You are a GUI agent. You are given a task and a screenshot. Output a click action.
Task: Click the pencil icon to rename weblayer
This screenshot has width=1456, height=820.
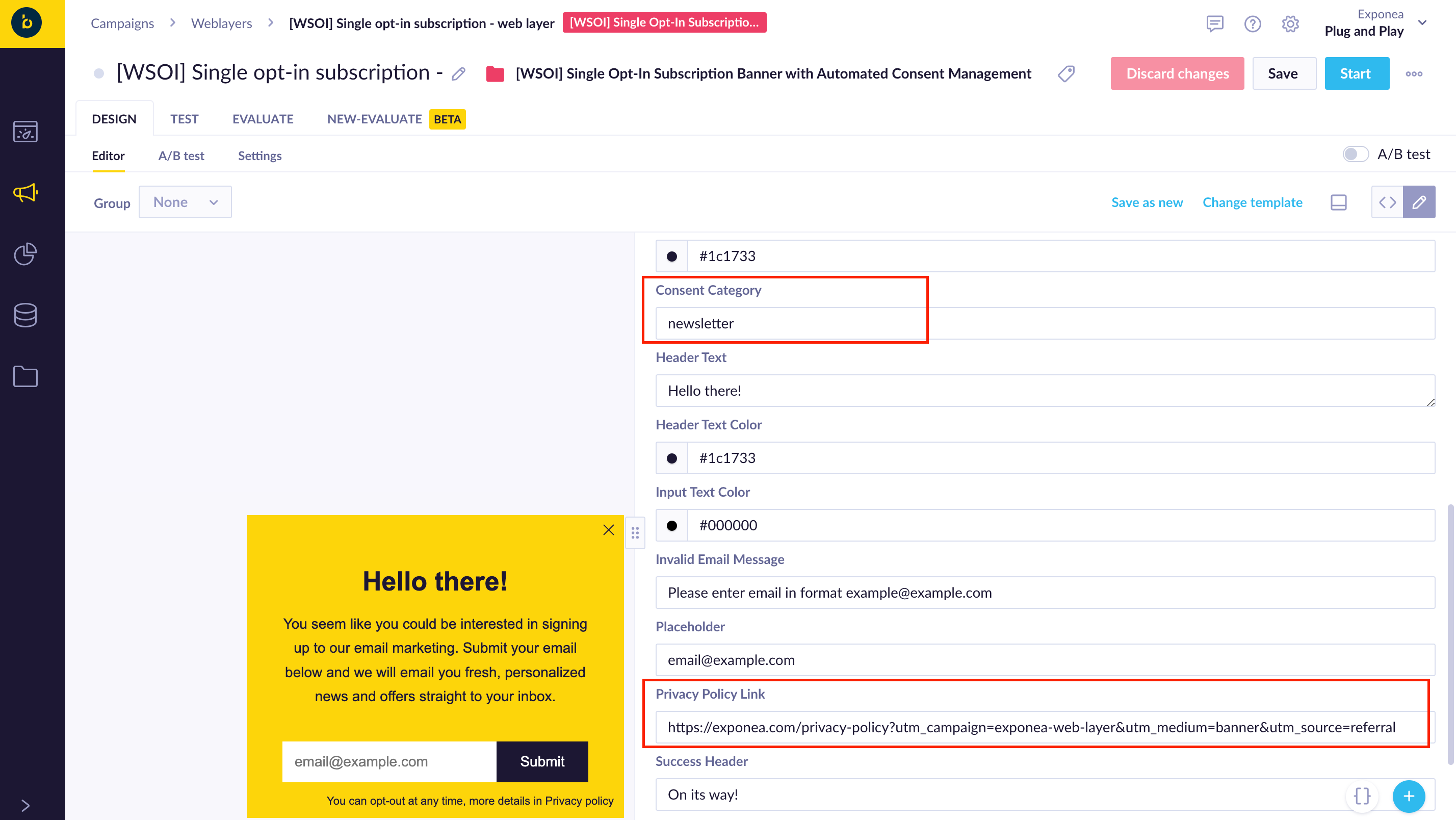458,74
